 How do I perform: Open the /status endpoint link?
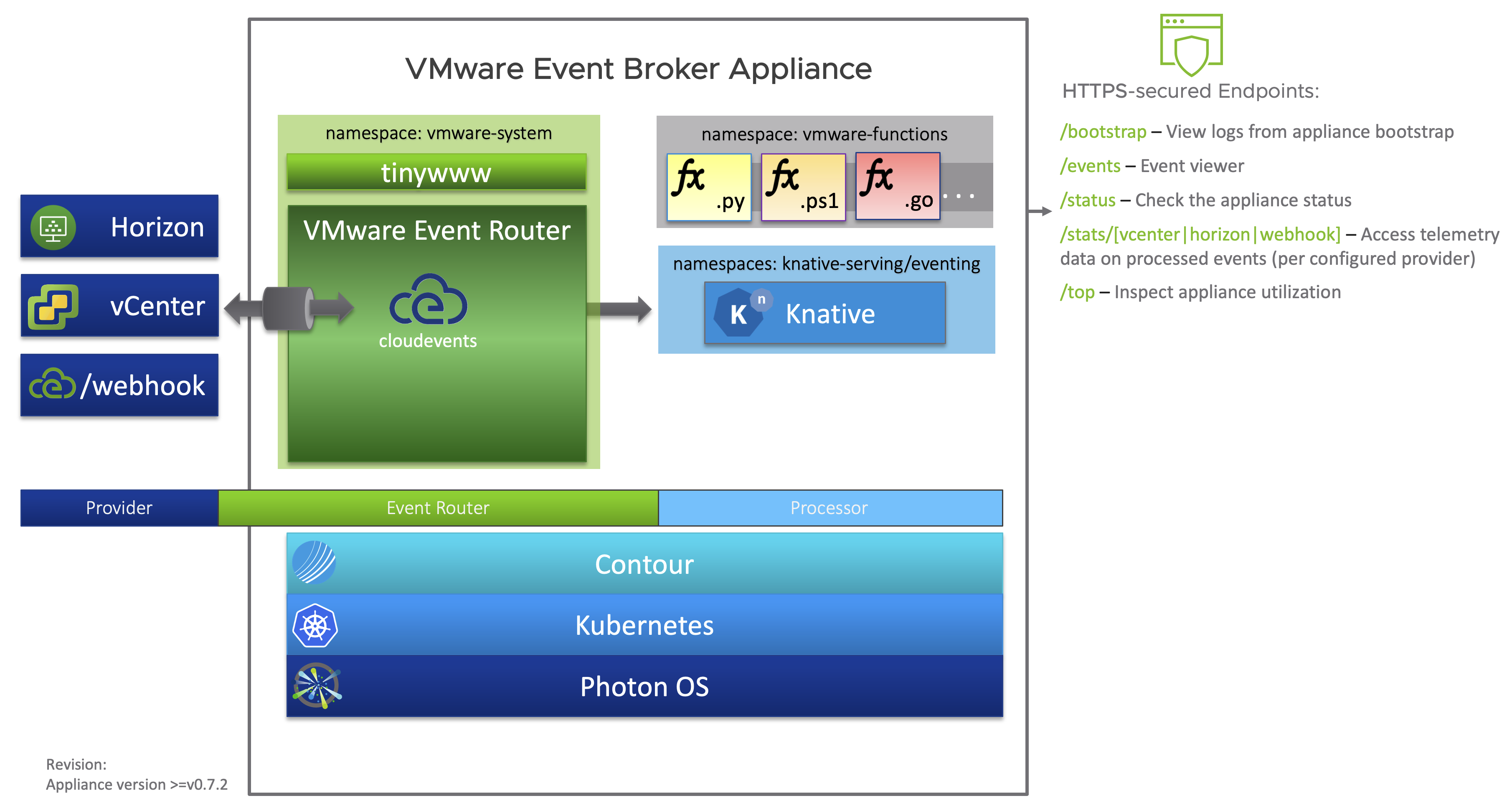(1088, 200)
